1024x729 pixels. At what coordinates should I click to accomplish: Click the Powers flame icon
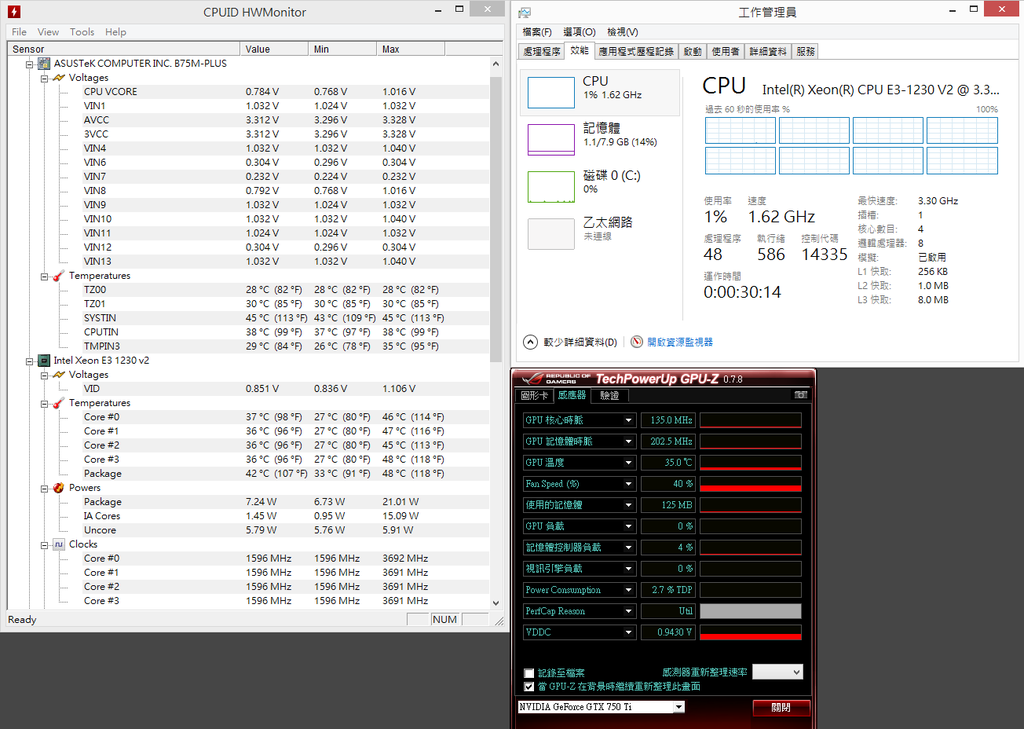click(59, 488)
